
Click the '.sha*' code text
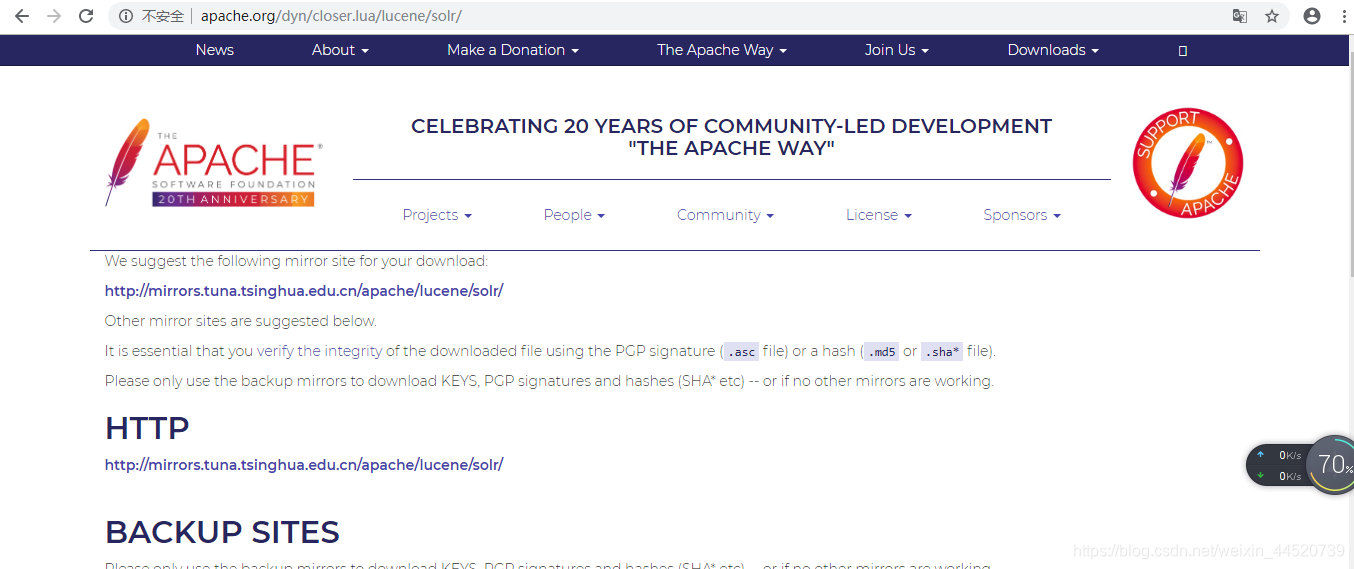[x=942, y=352]
